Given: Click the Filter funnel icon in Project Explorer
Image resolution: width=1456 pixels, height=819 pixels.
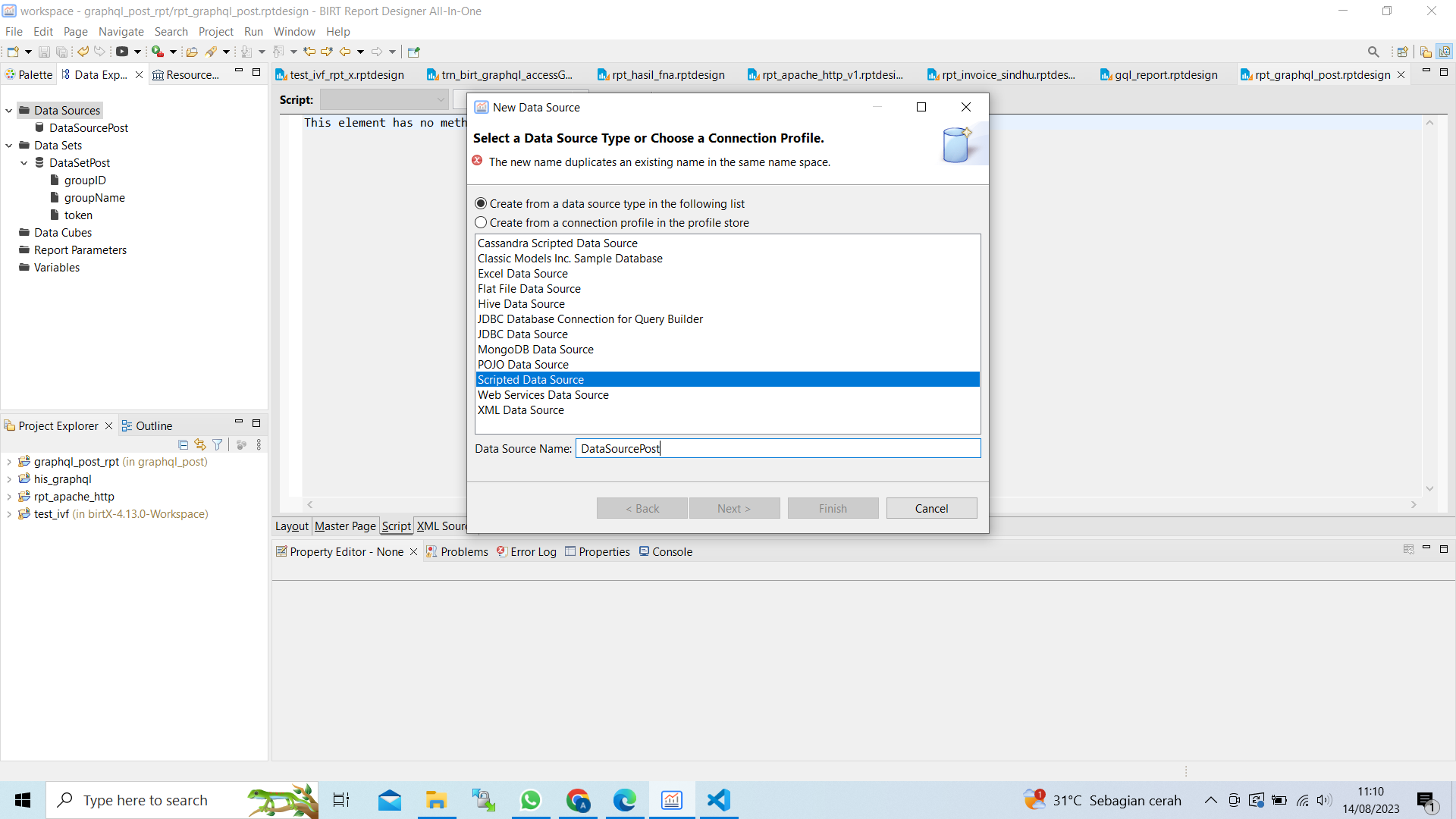Looking at the screenshot, I should click(218, 445).
